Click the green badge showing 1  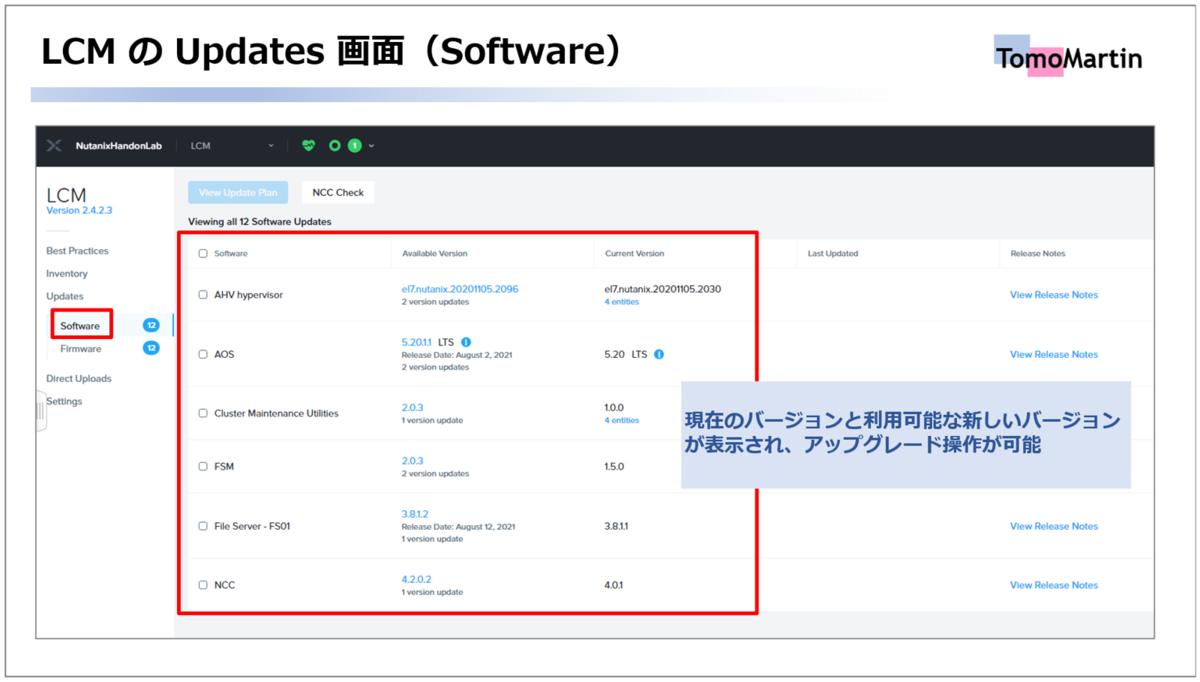(354, 146)
